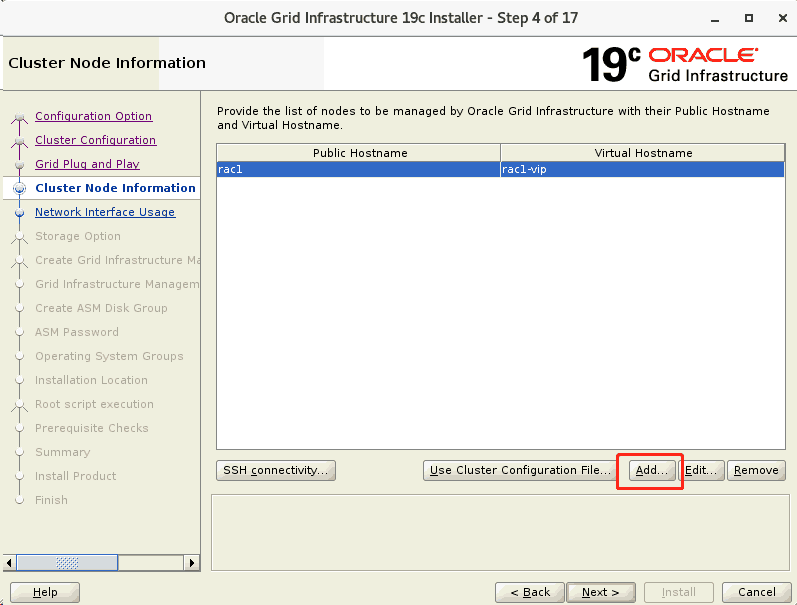Click the Summary step label
The width and height of the screenshot is (797, 605).
point(63,452)
